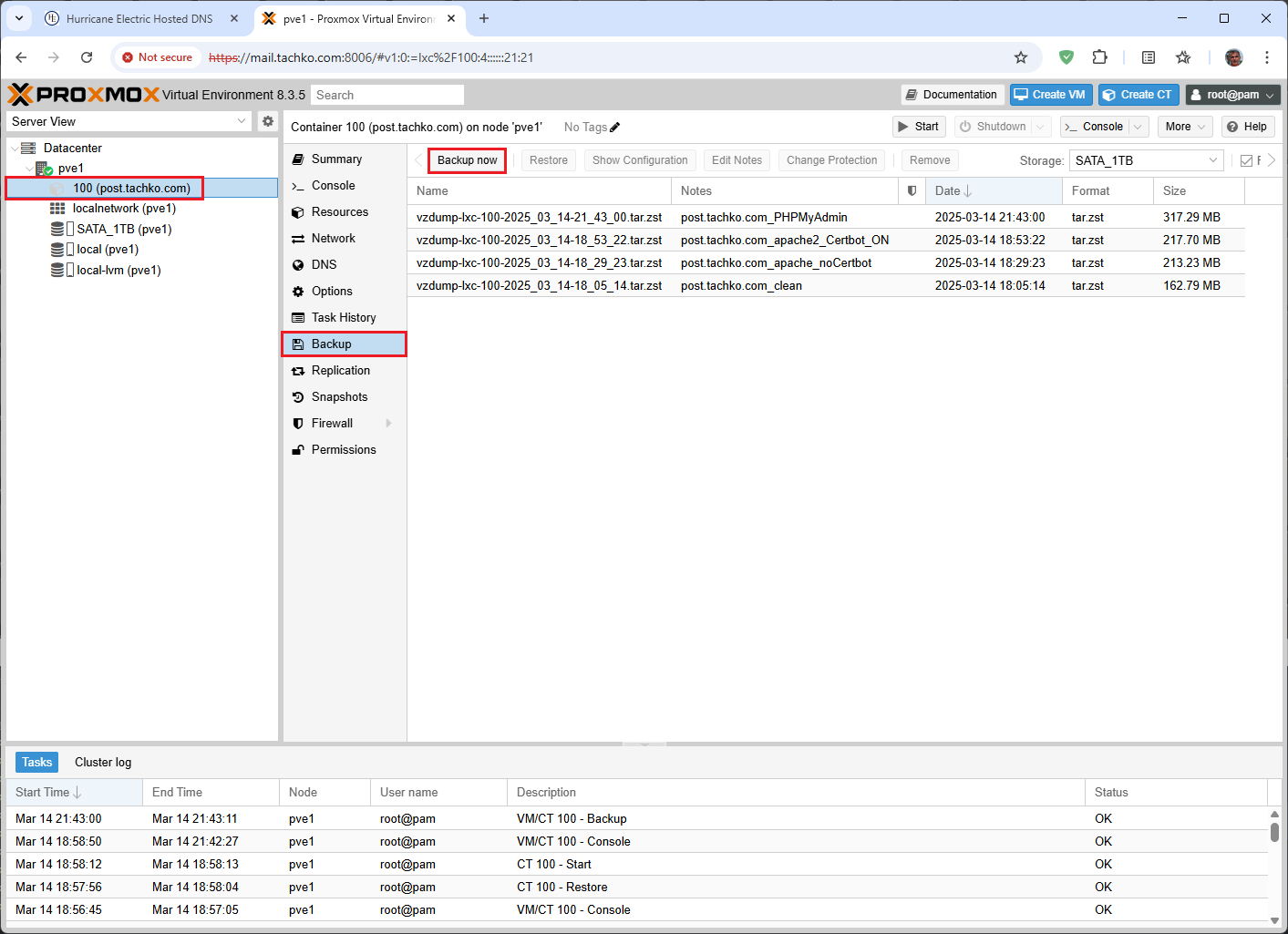Open the Options section
1288x934 pixels.
pos(345,291)
